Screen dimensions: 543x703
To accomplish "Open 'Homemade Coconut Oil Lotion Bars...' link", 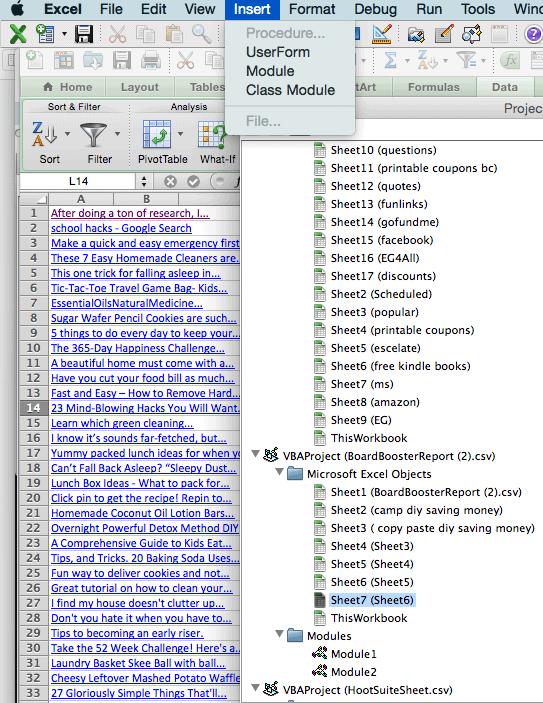I will [x=143, y=513].
